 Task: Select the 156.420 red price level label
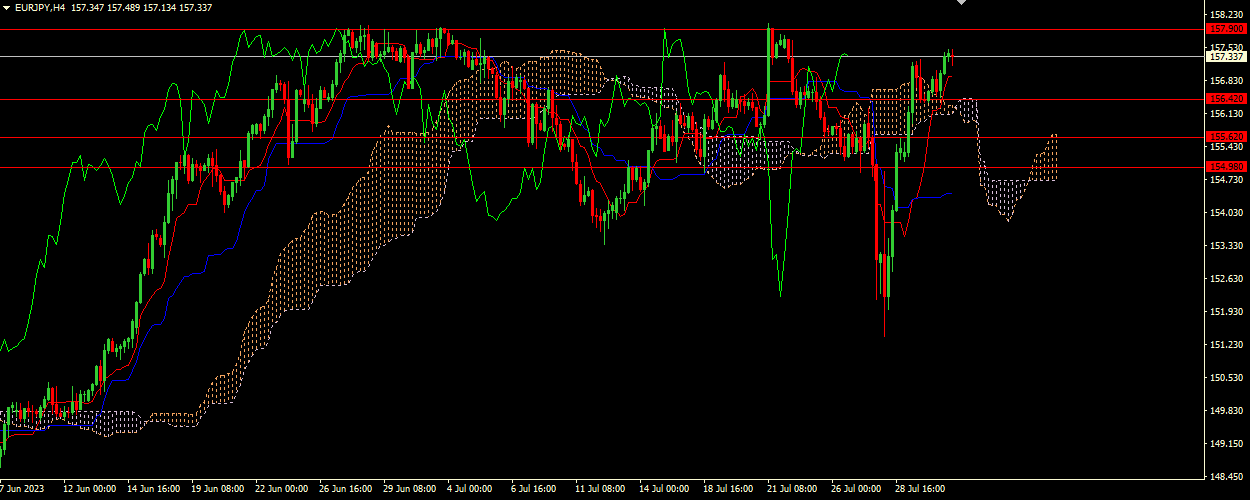click(1226, 99)
